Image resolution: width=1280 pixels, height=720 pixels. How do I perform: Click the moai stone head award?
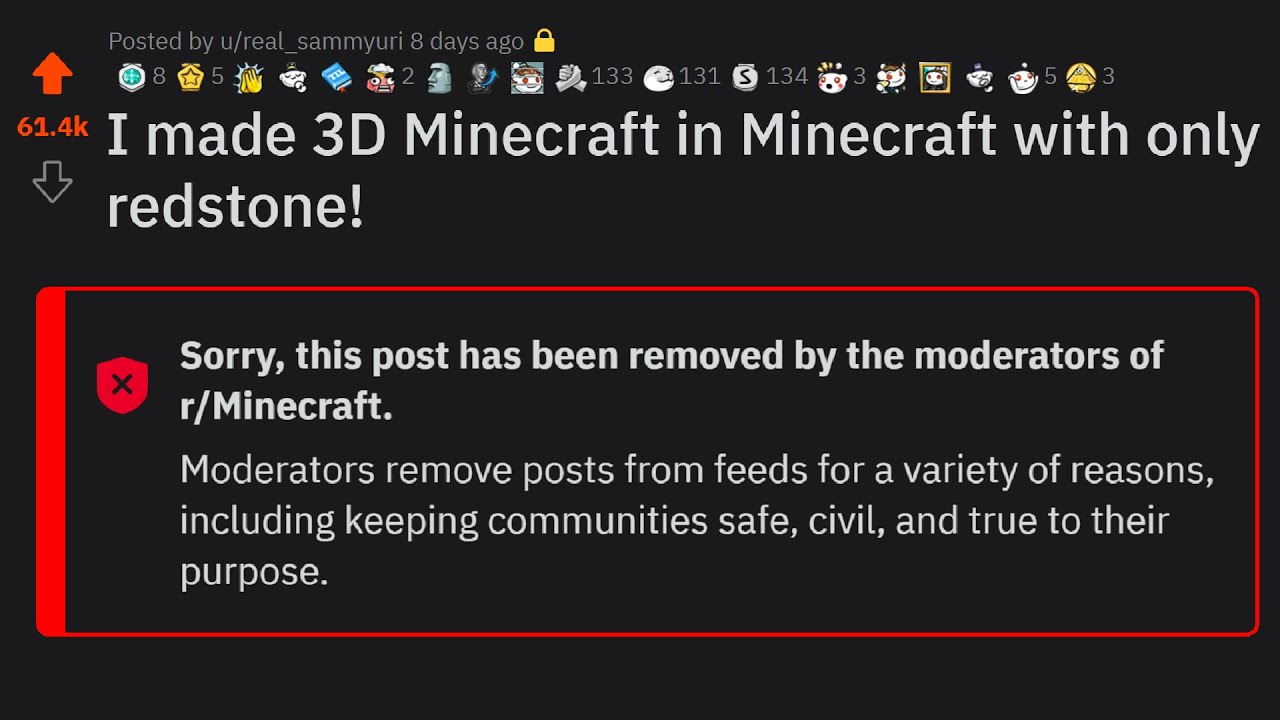(440, 77)
